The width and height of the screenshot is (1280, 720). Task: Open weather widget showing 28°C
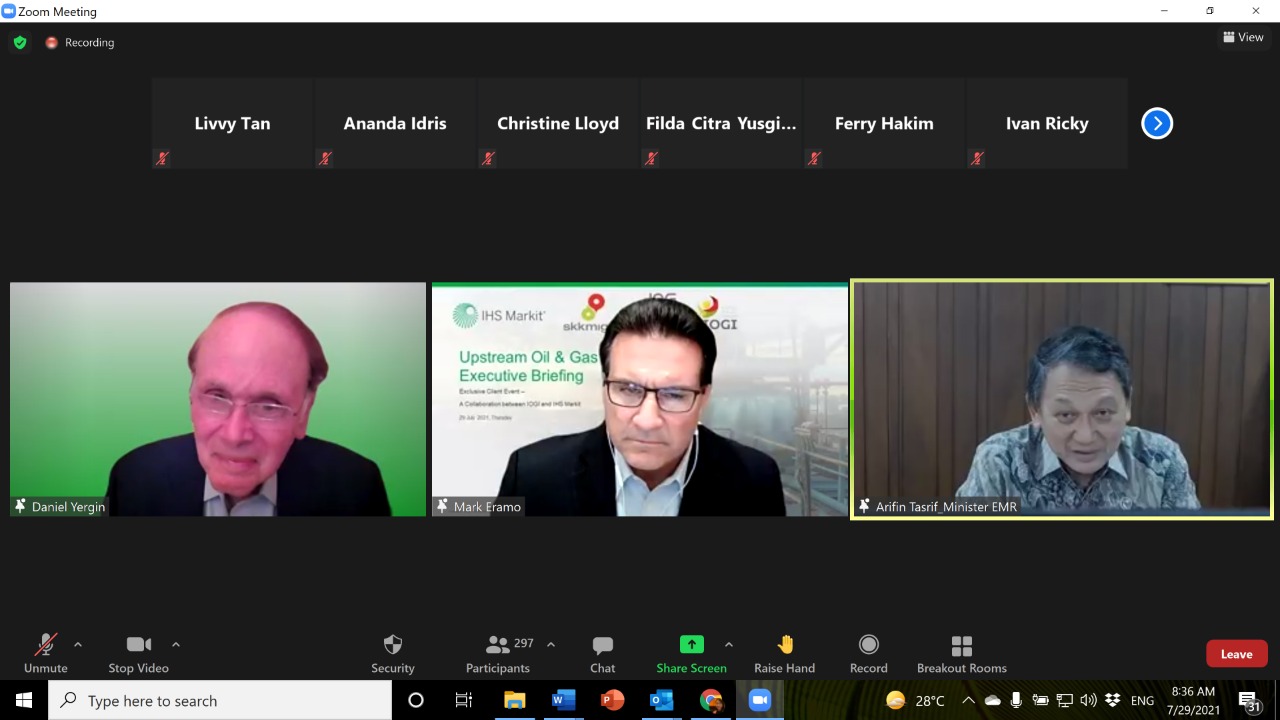pyautogui.click(x=915, y=700)
